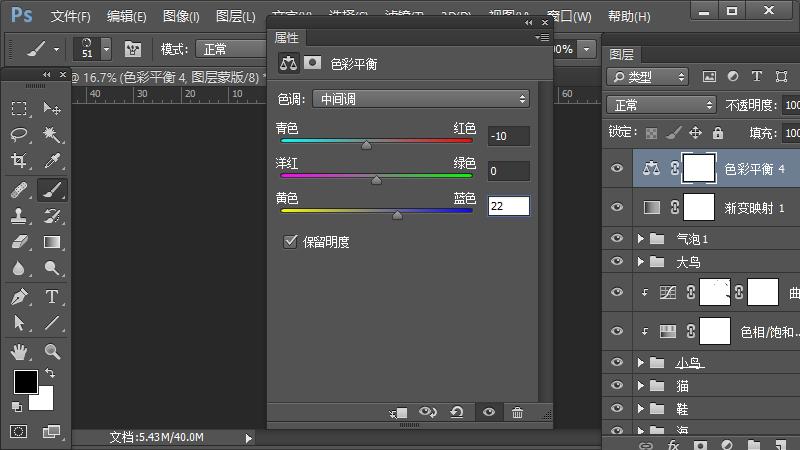Select the Move tool
800x450 pixels.
tap(52, 108)
